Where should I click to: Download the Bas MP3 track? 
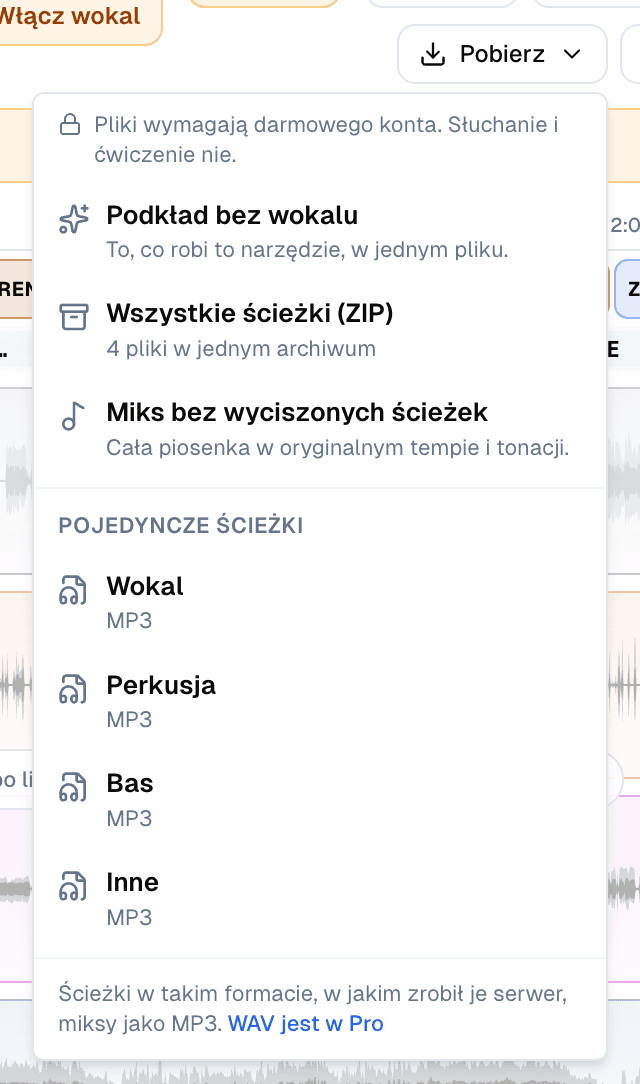(x=320, y=800)
